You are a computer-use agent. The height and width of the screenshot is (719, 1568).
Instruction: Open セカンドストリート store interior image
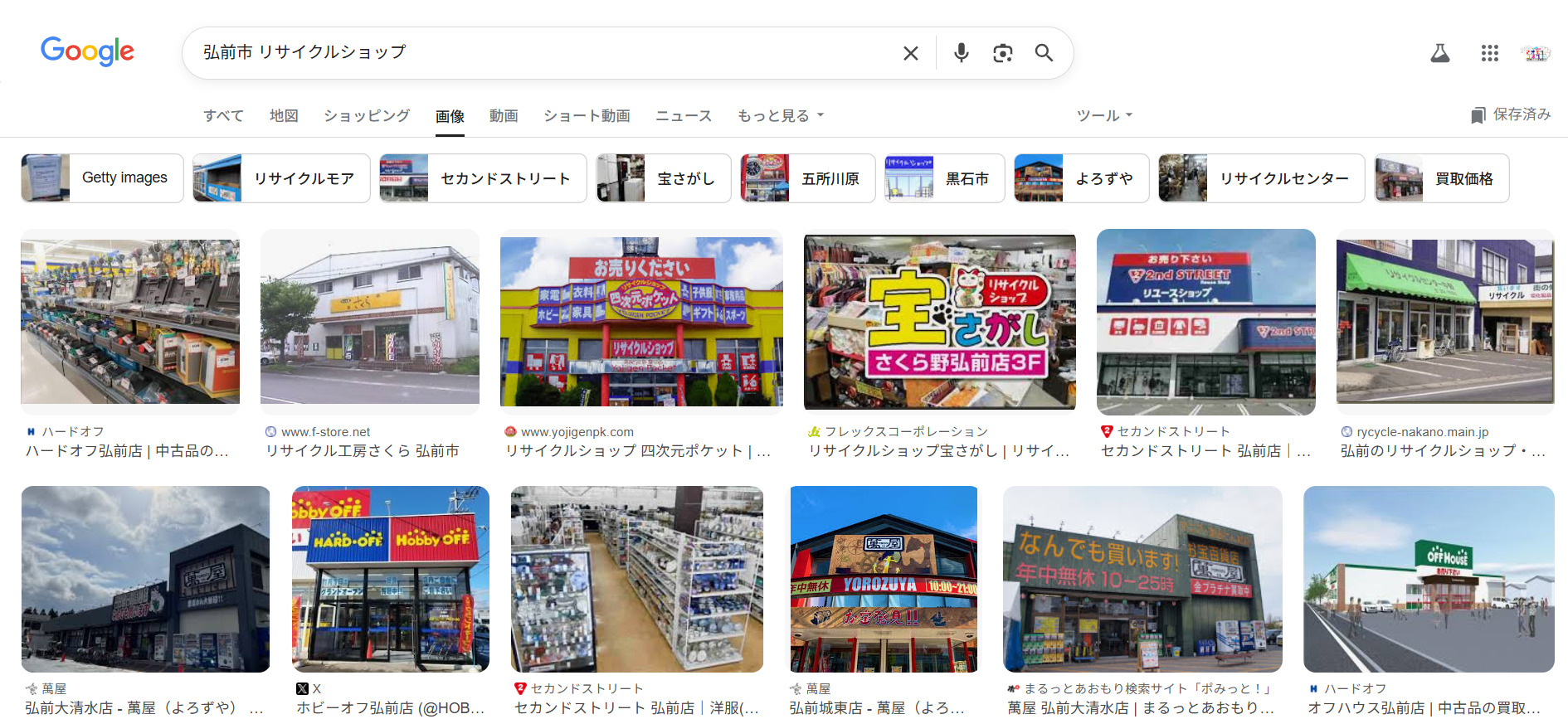pos(637,579)
